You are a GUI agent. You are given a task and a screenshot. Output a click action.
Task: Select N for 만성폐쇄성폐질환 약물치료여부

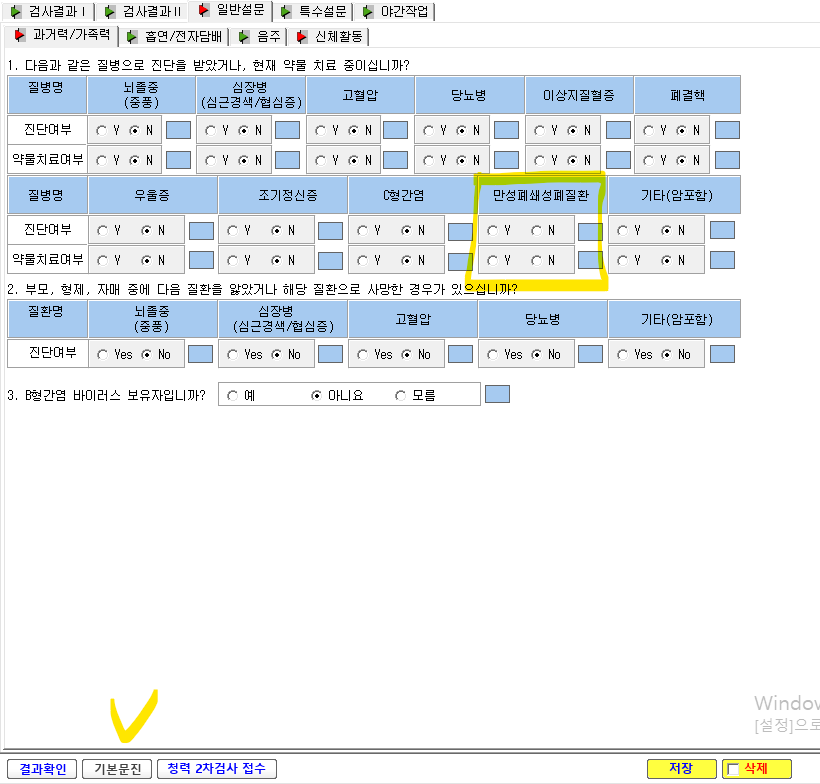[x=536, y=260]
